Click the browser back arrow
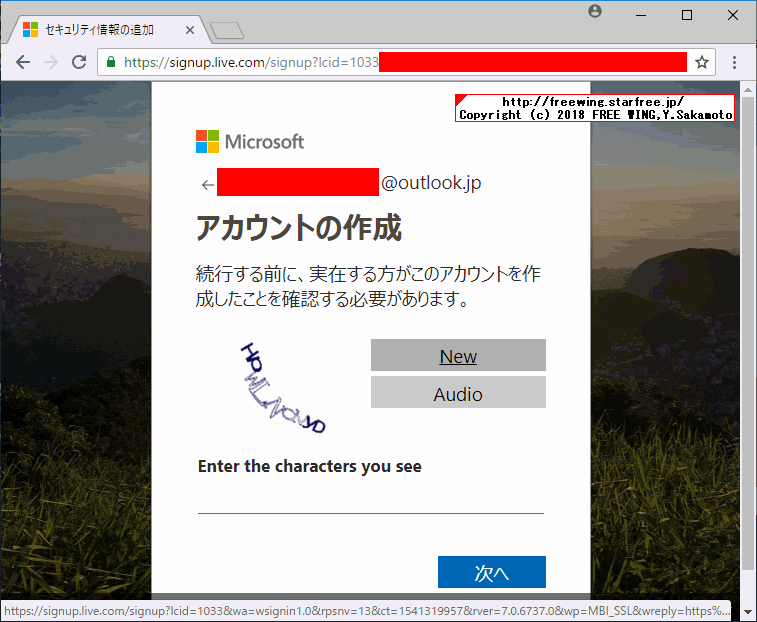This screenshot has height=622, width=757. point(23,62)
